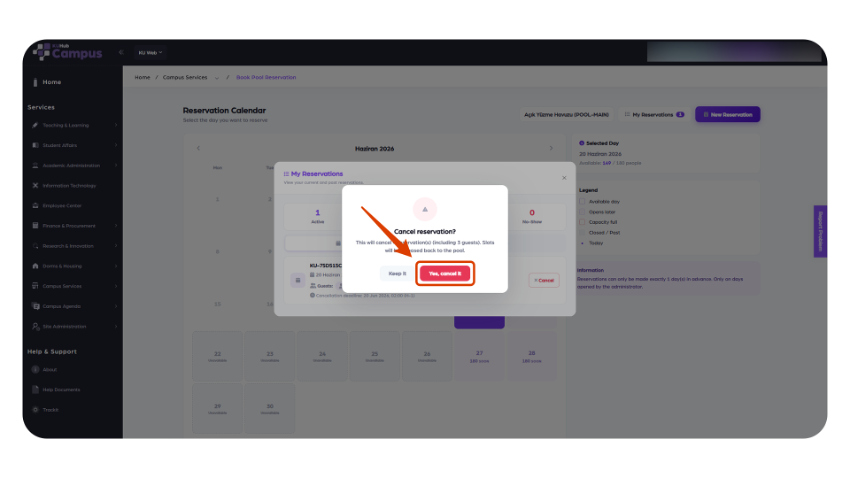This screenshot has height=478, width=850.
Task: Click the My Reservations list icon in the dialog title
Action: [x=286, y=174]
